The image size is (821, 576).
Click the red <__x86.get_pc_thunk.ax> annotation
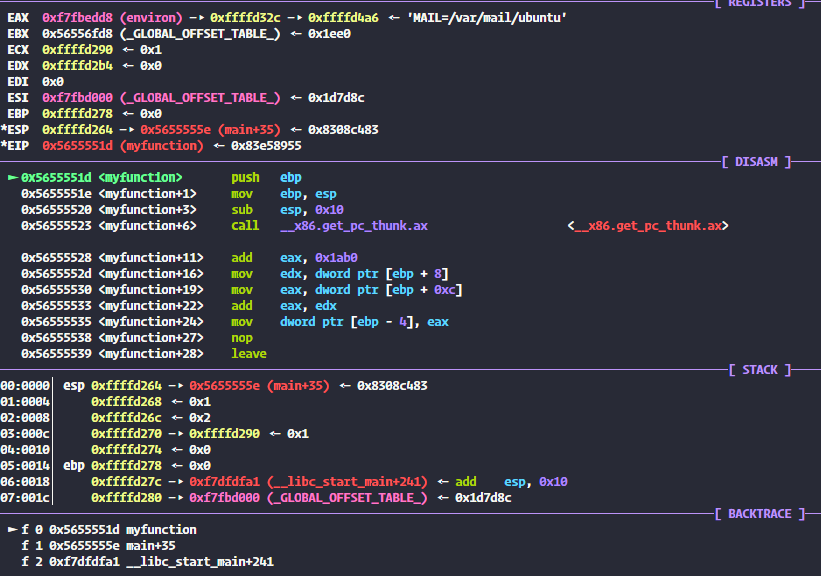pyautogui.click(x=648, y=226)
